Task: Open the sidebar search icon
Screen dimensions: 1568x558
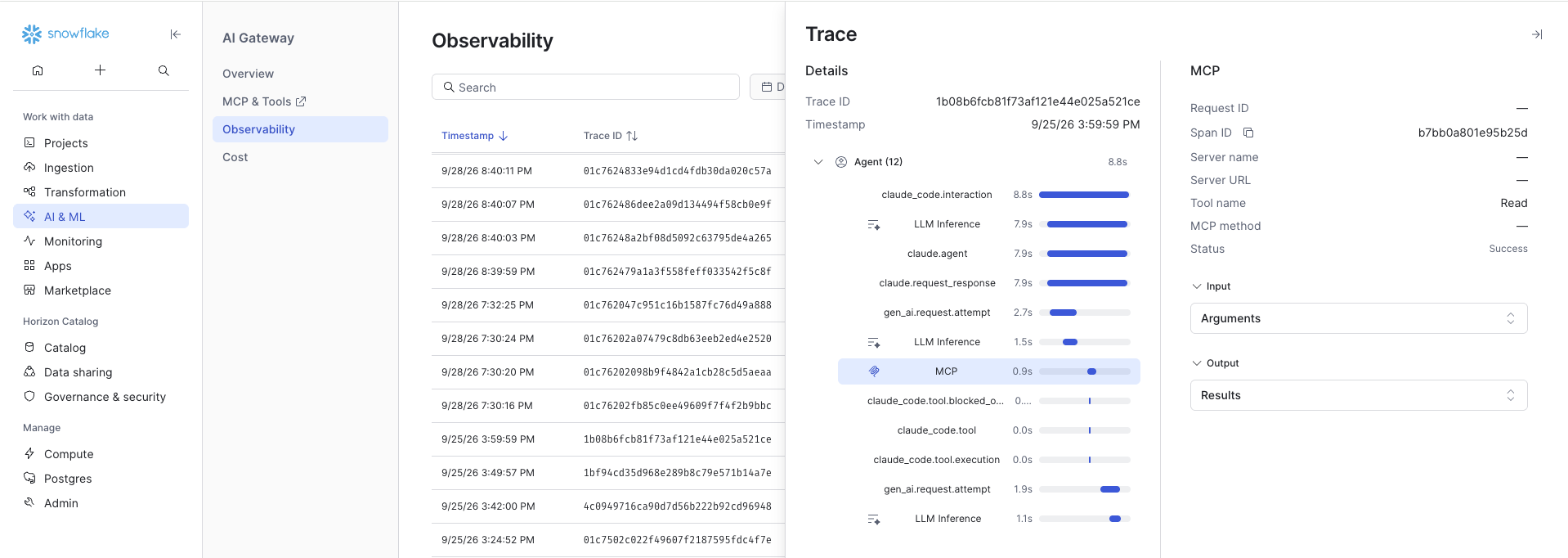Action: click(x=164, y=70)
